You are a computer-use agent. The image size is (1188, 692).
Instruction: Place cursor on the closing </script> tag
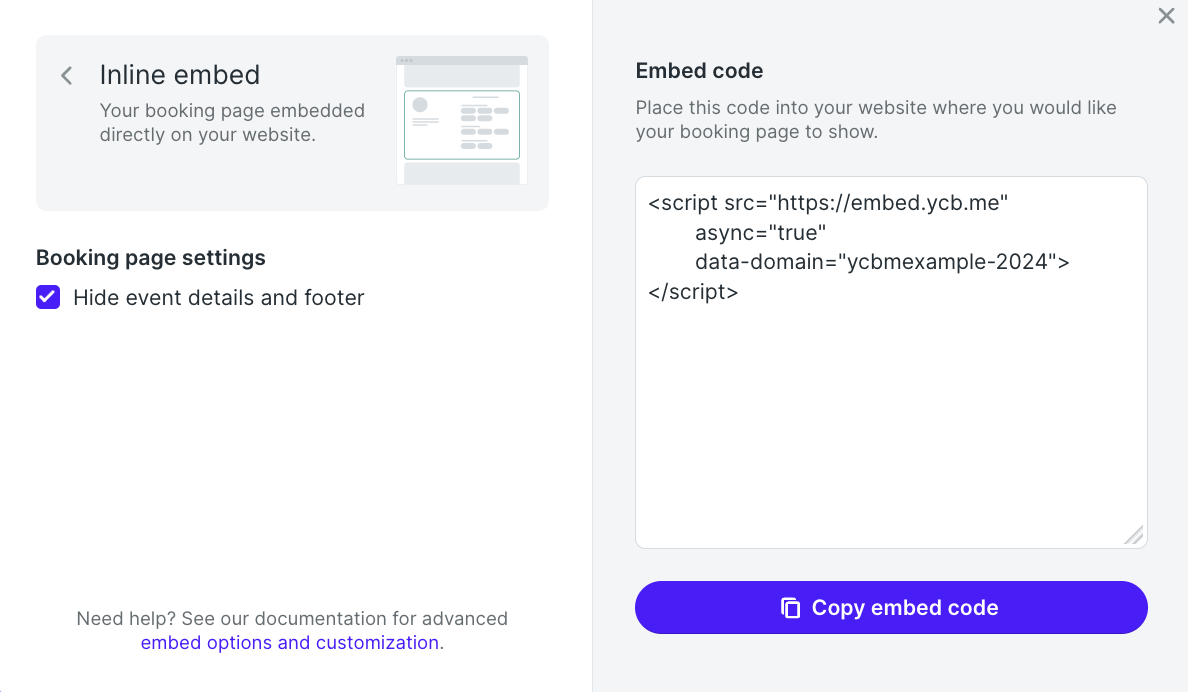click(693, 292)
